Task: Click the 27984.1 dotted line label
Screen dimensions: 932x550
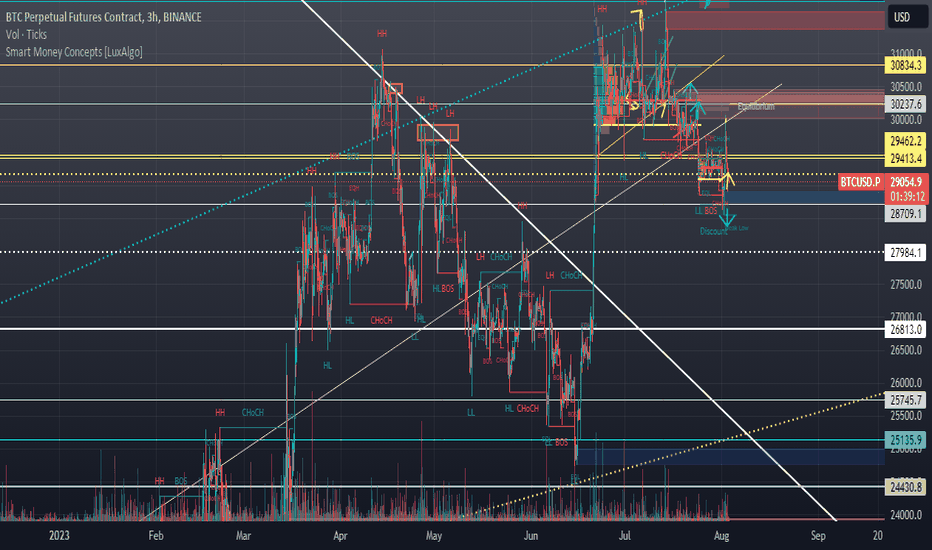Action: (906, 253)
